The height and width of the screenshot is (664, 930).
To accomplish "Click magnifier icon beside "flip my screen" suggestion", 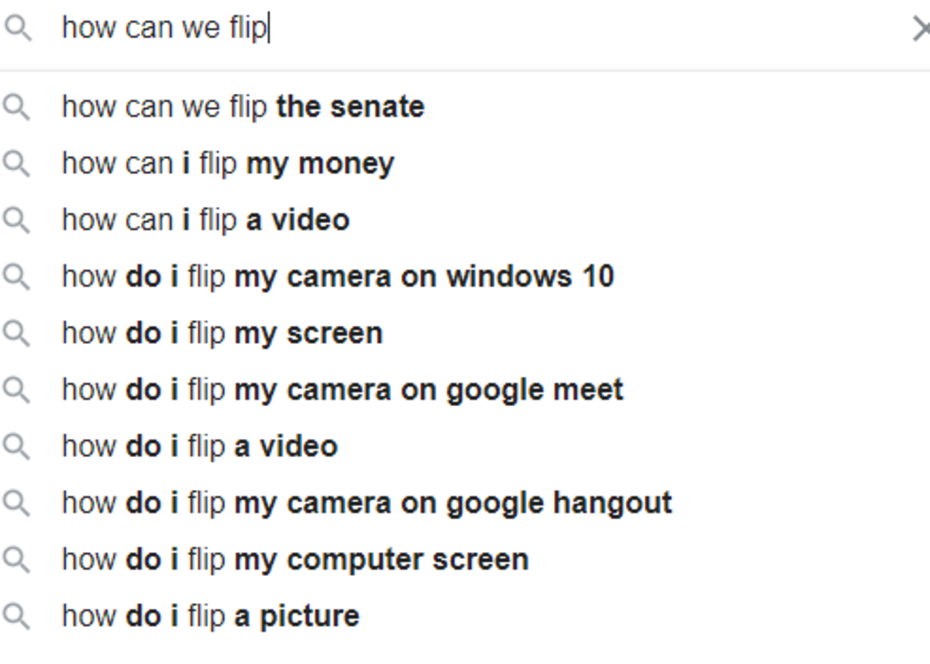I will [x=17, y=333].
